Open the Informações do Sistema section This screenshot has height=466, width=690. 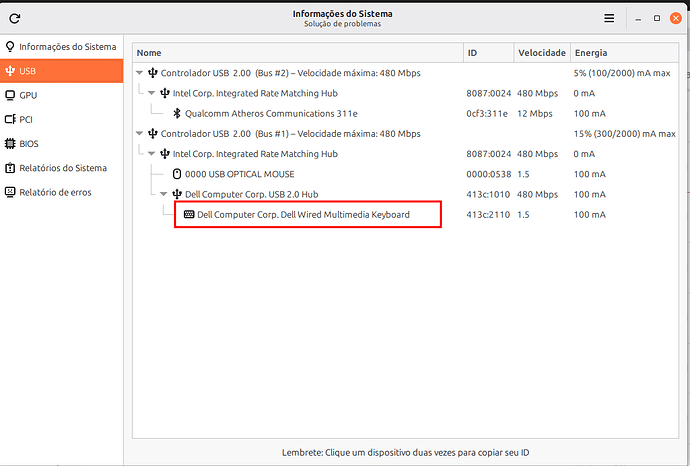click(62, 46)
